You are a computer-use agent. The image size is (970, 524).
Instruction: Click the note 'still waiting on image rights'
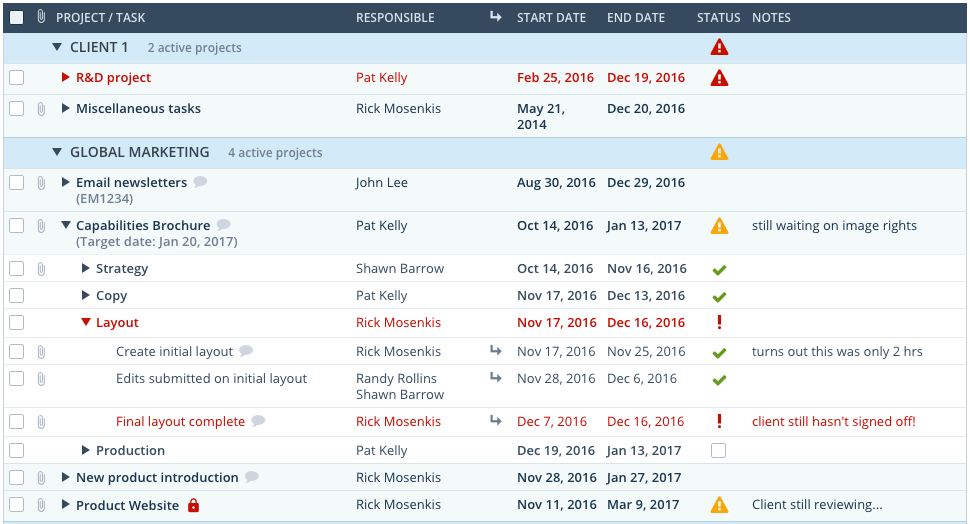coord(834,226)
